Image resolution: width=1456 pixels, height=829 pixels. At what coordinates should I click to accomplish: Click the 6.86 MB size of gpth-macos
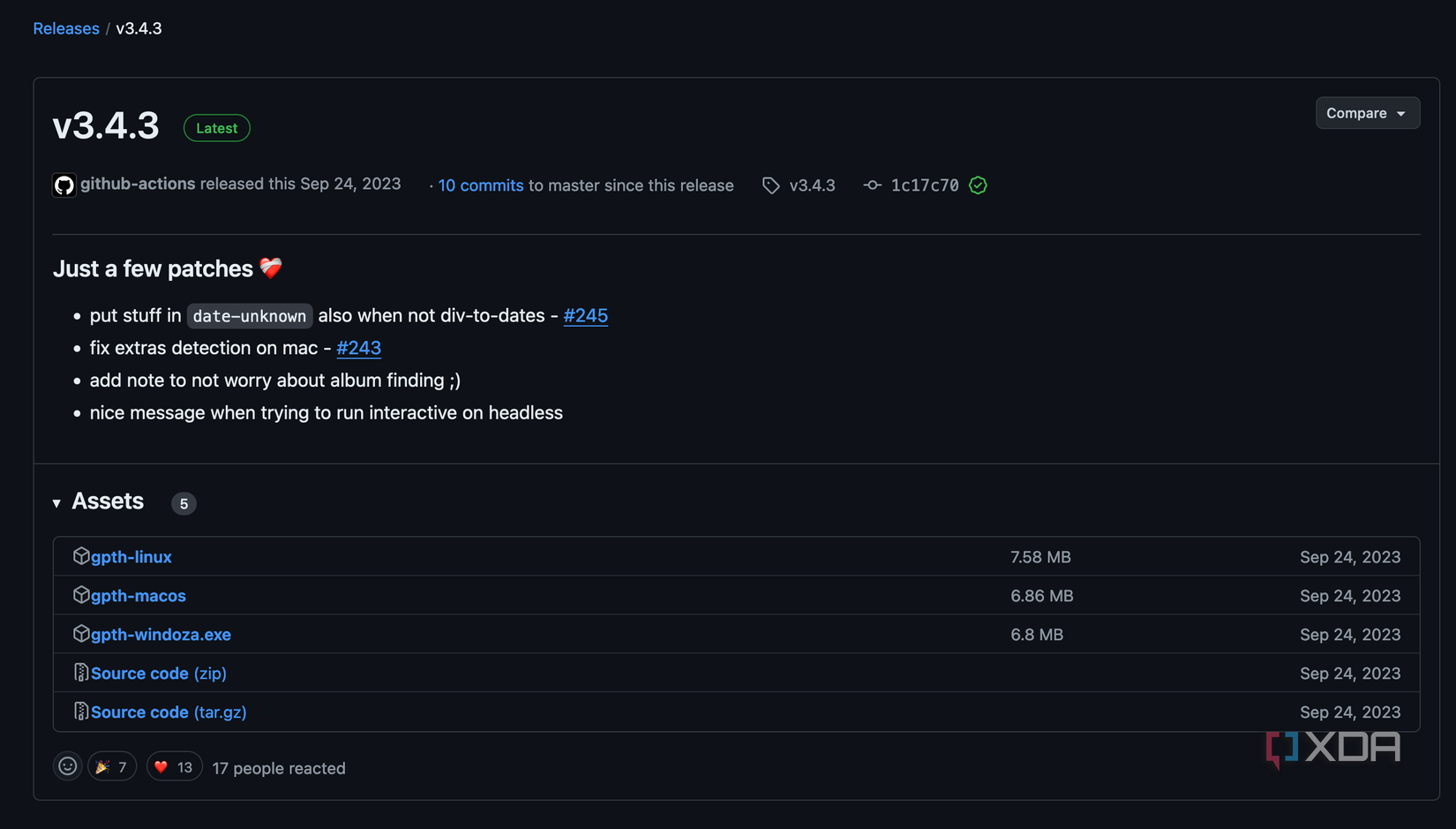[1042, 596]
